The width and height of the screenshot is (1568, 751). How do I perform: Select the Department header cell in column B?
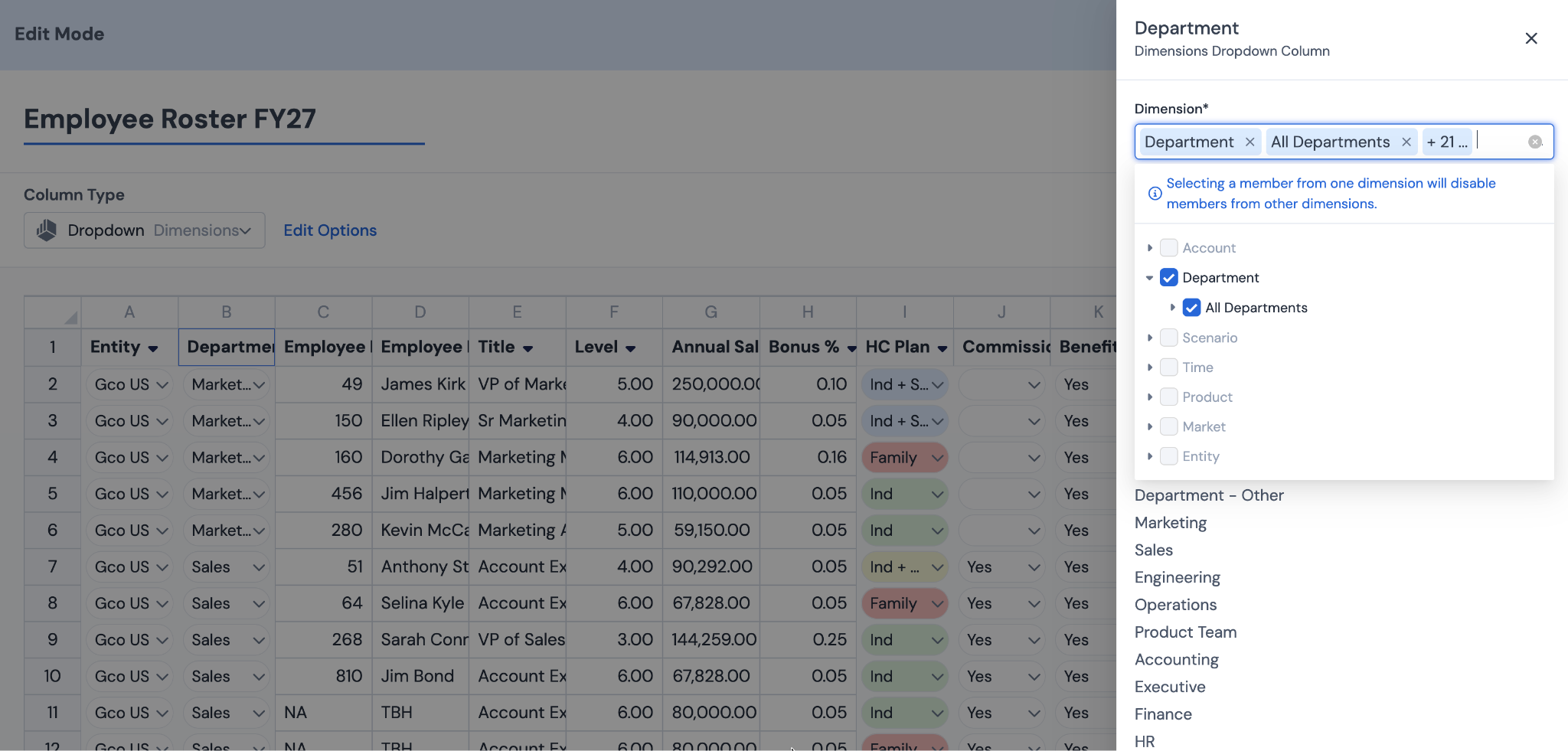click(227, 348)
